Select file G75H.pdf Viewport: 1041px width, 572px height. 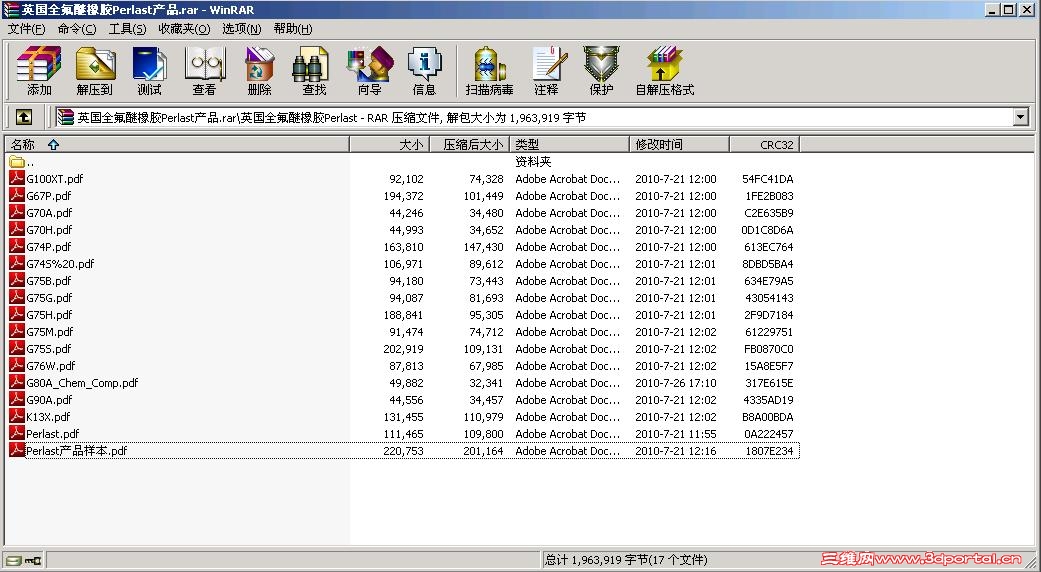[x=49, y=315]
